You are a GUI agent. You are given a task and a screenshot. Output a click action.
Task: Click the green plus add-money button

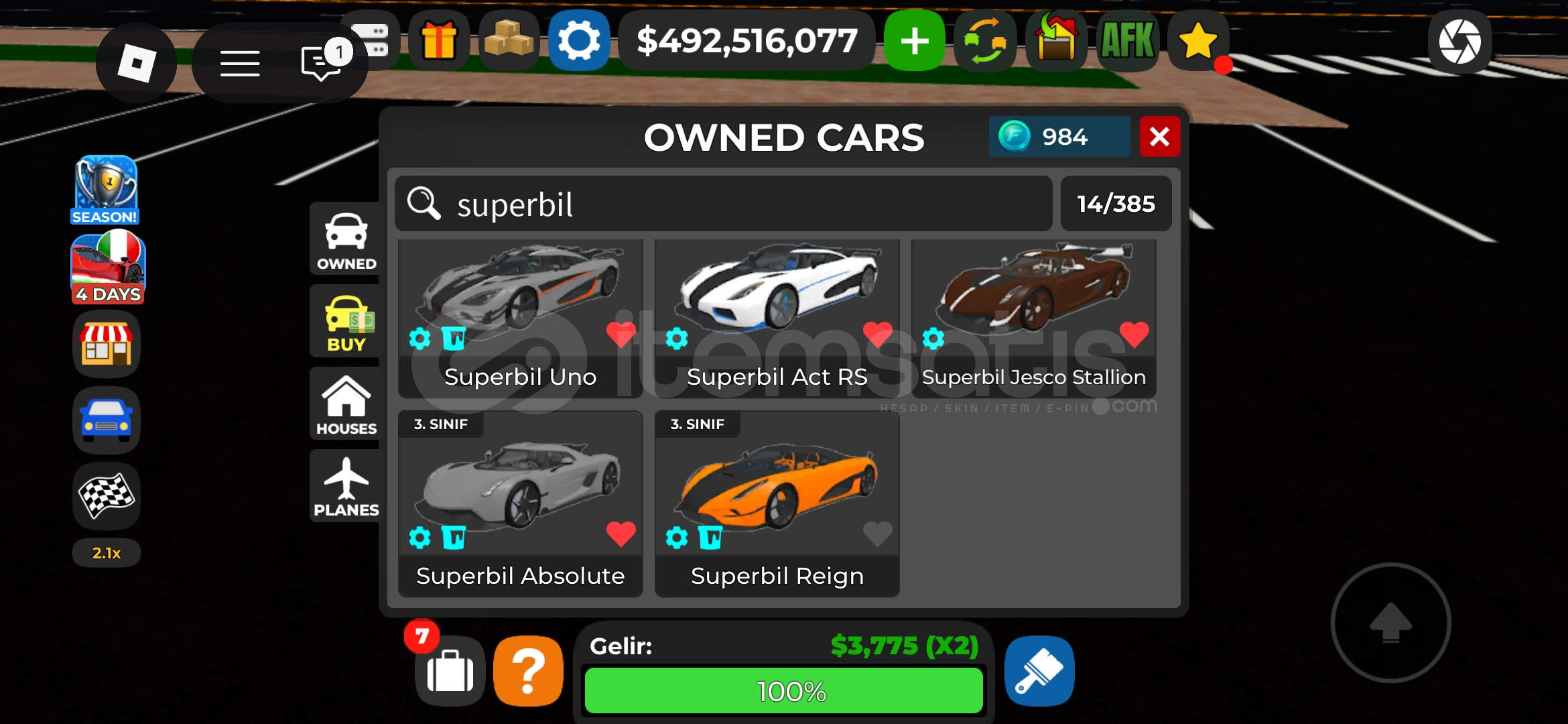(914, 40)
